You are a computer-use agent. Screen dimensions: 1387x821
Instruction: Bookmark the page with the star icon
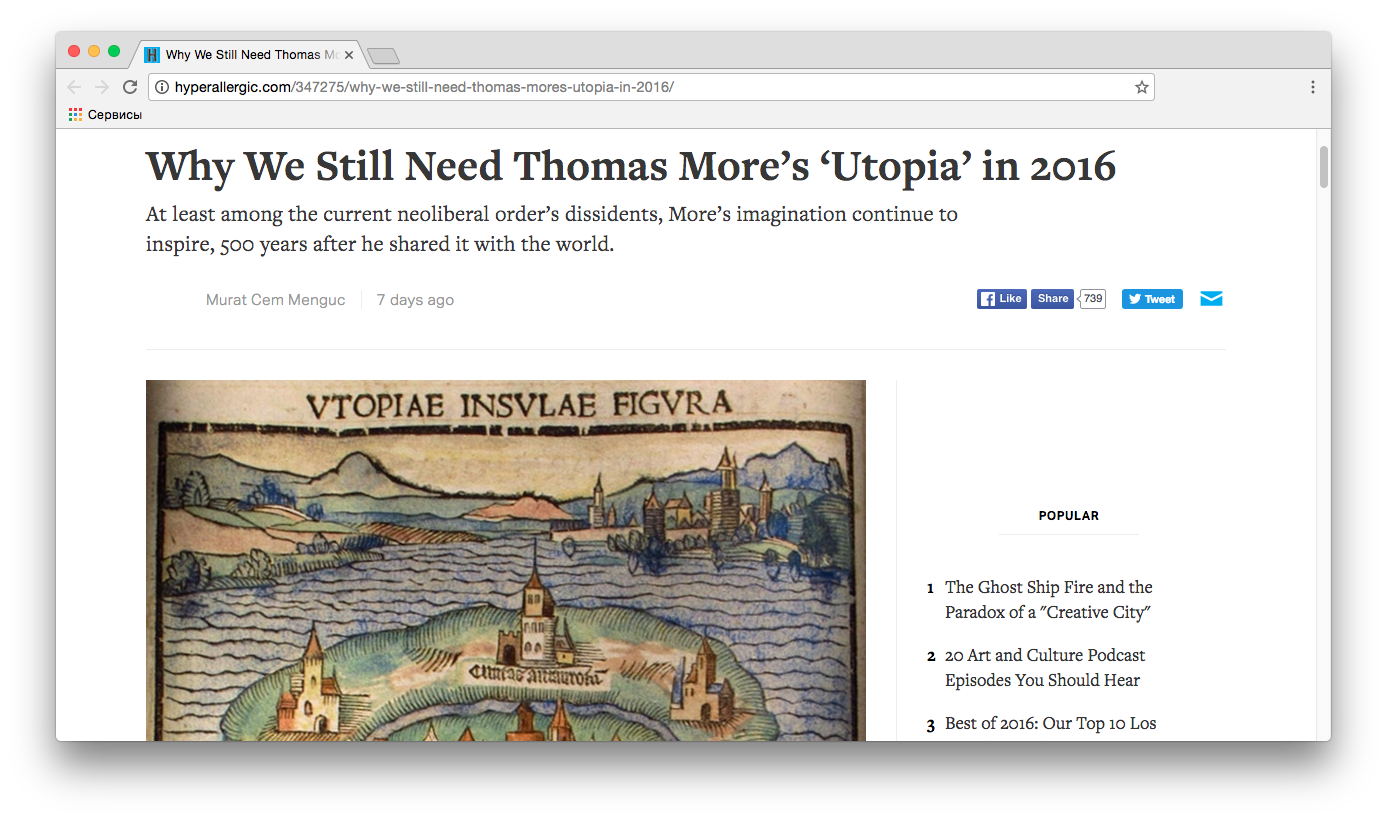(1141, 87)
